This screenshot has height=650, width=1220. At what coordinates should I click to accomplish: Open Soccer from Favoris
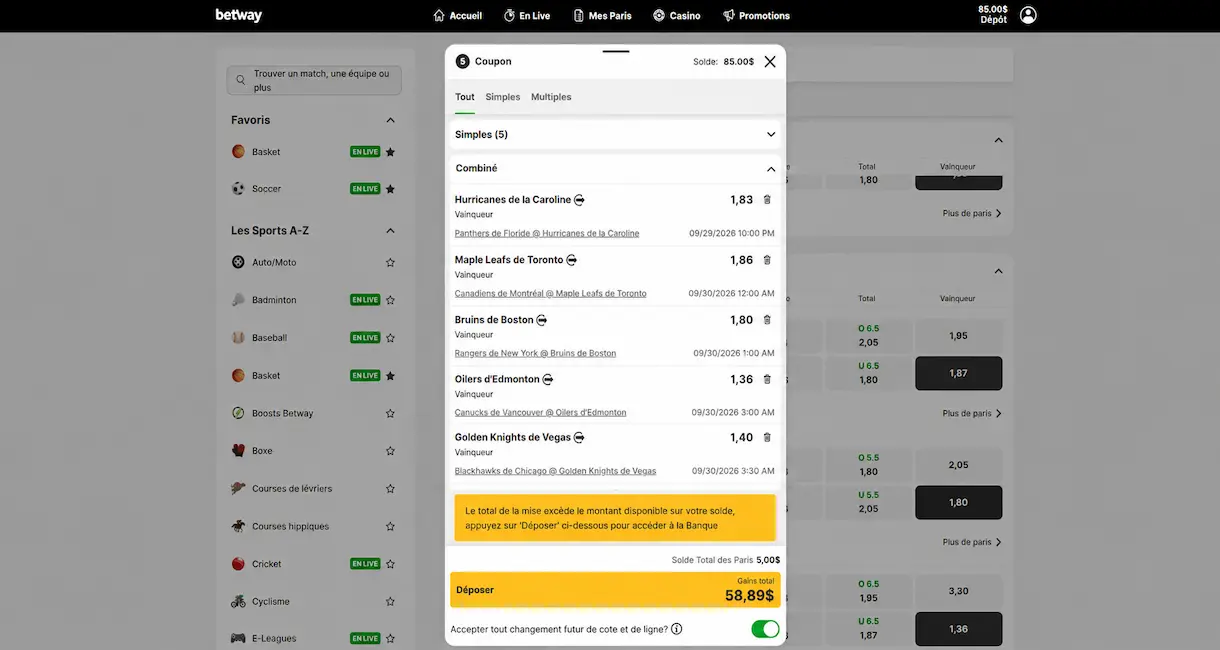pyautogui.click(x=266, y=189)
